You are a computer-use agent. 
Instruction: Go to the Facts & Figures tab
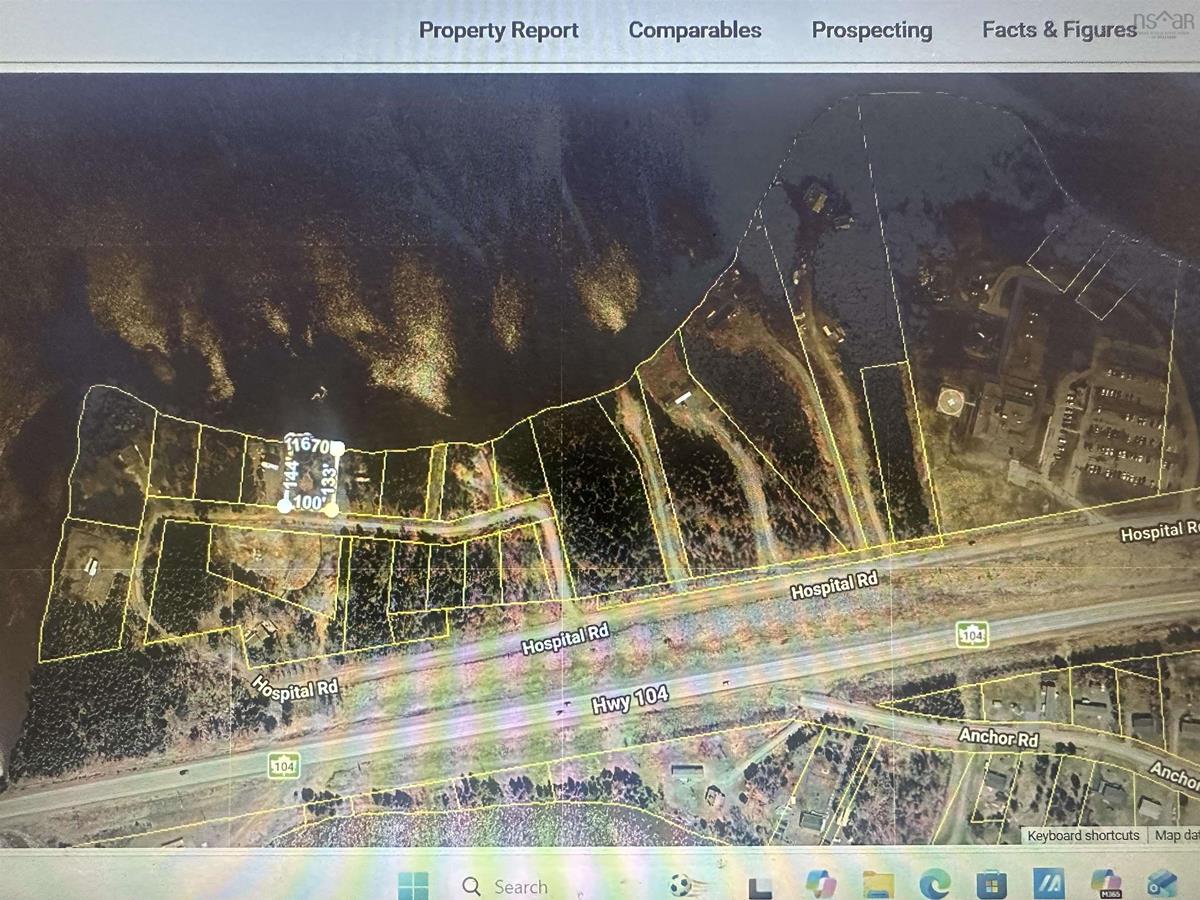[1059, 30]
